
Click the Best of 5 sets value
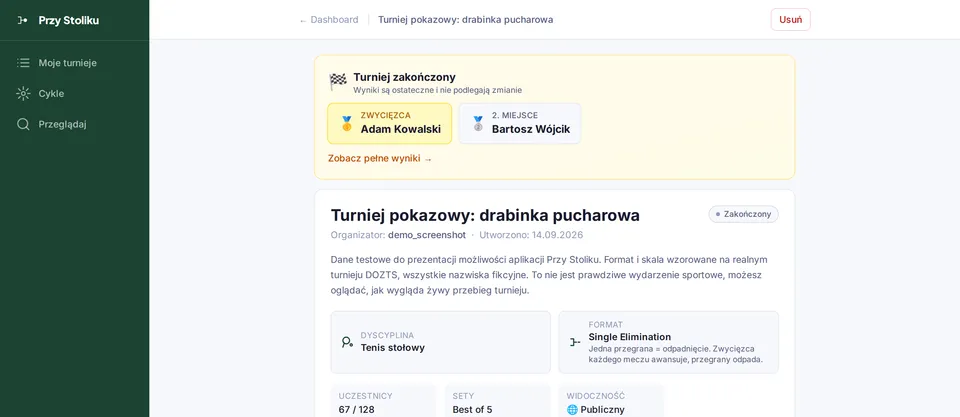click(x=472, y=410)
